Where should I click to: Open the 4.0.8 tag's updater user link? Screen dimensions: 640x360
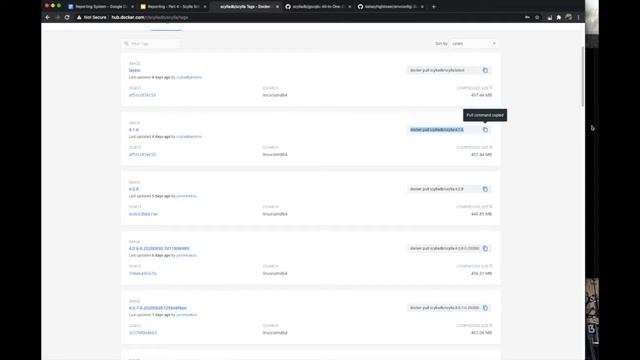tap(187, 196)
